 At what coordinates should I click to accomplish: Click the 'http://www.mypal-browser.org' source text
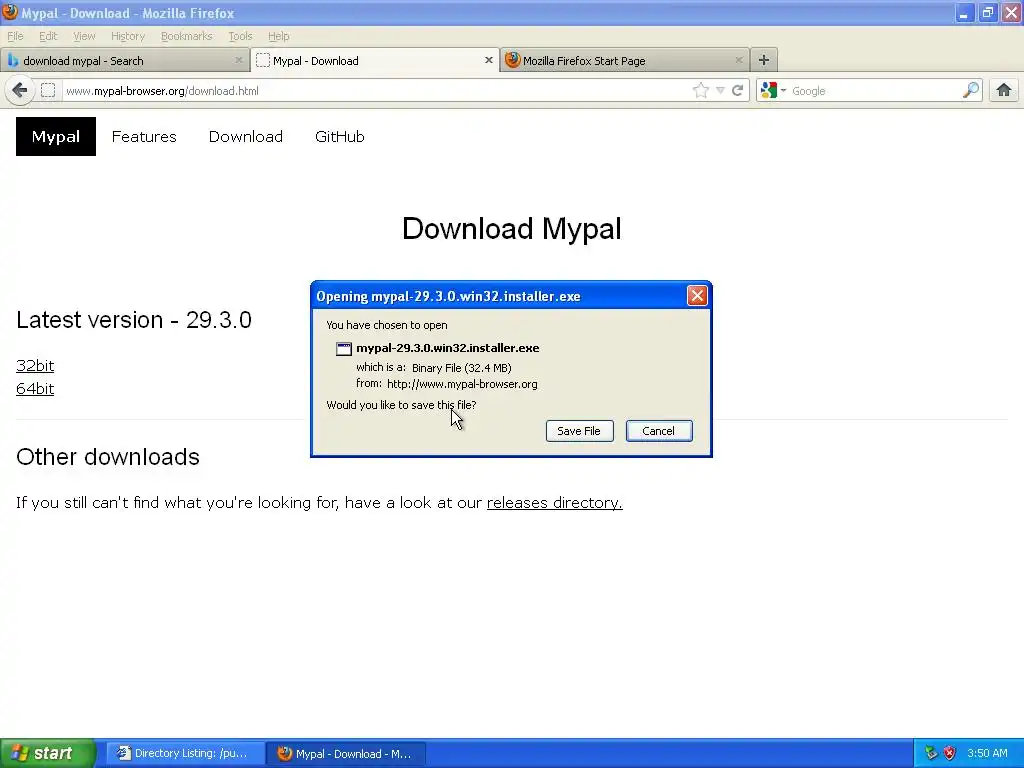click(x=462, y=384)
